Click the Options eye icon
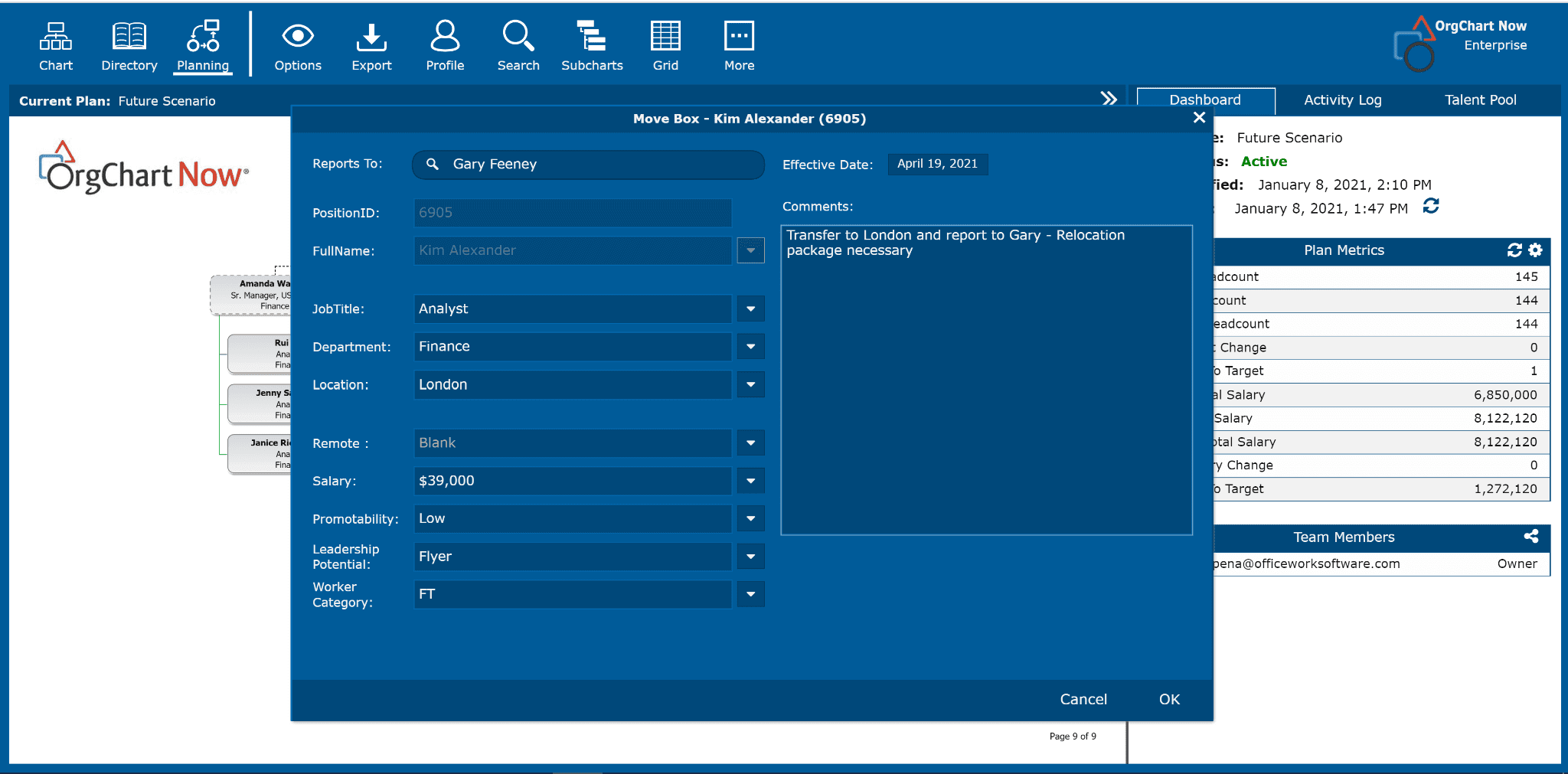1568x774 pixels. (x=298, y=46)
